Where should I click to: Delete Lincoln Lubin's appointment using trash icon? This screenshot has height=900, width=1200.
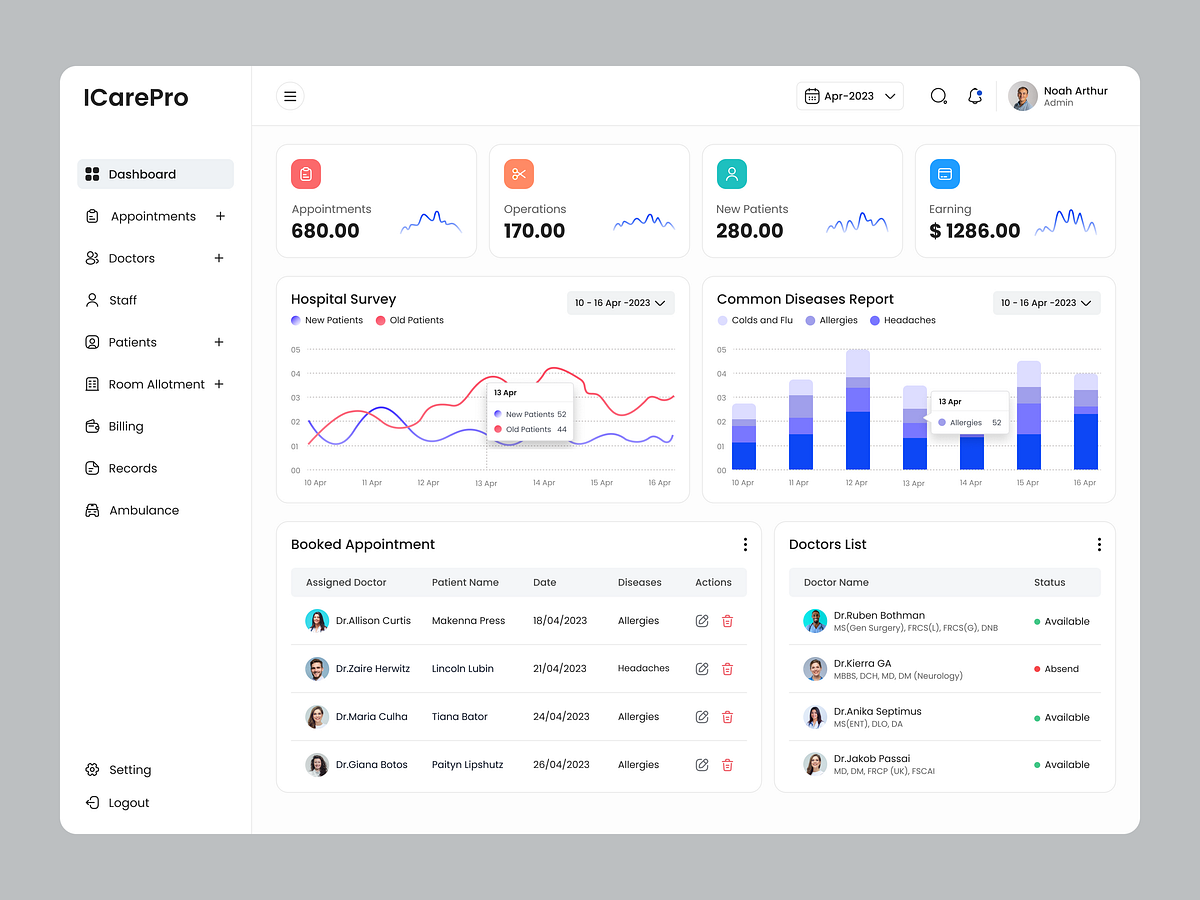[x=727, y=668]
